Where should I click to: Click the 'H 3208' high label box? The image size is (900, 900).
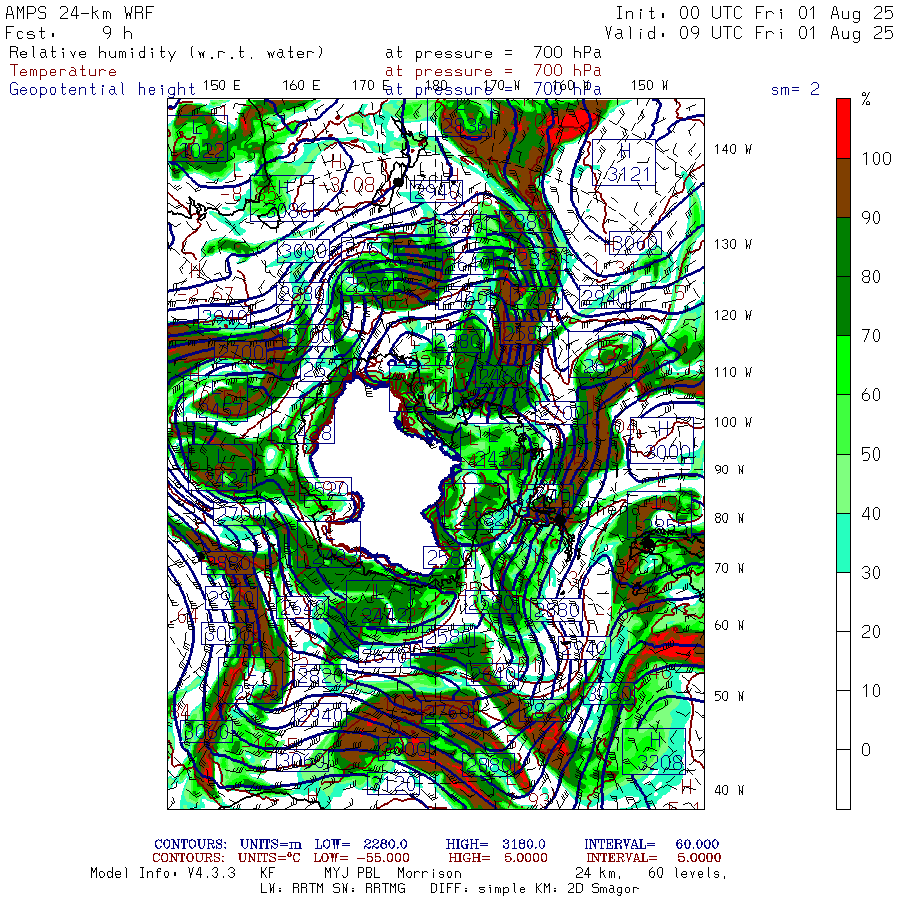coord(654,751)
